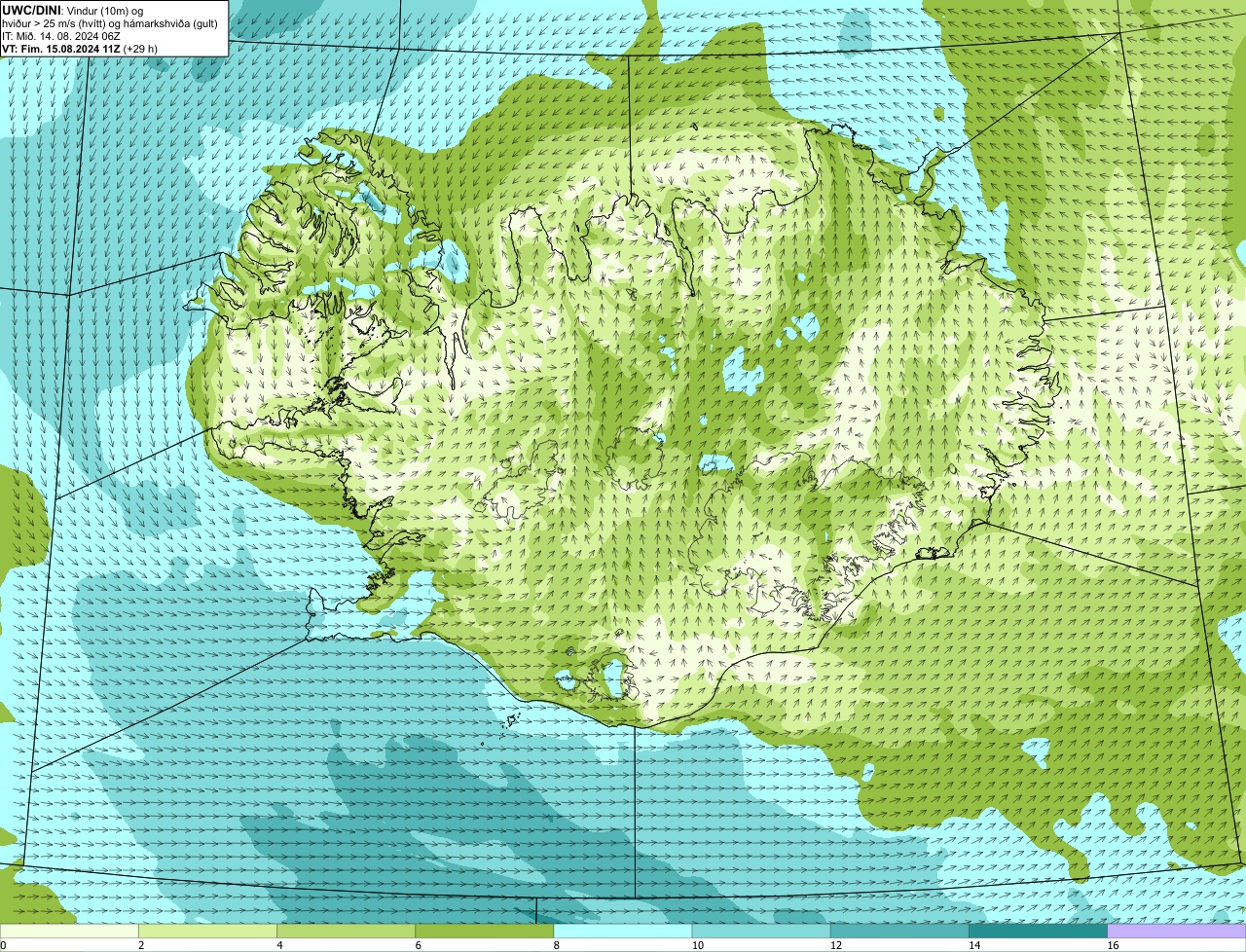Click the light cyan 8–10 m/s legend swatch

coord(623,931)
